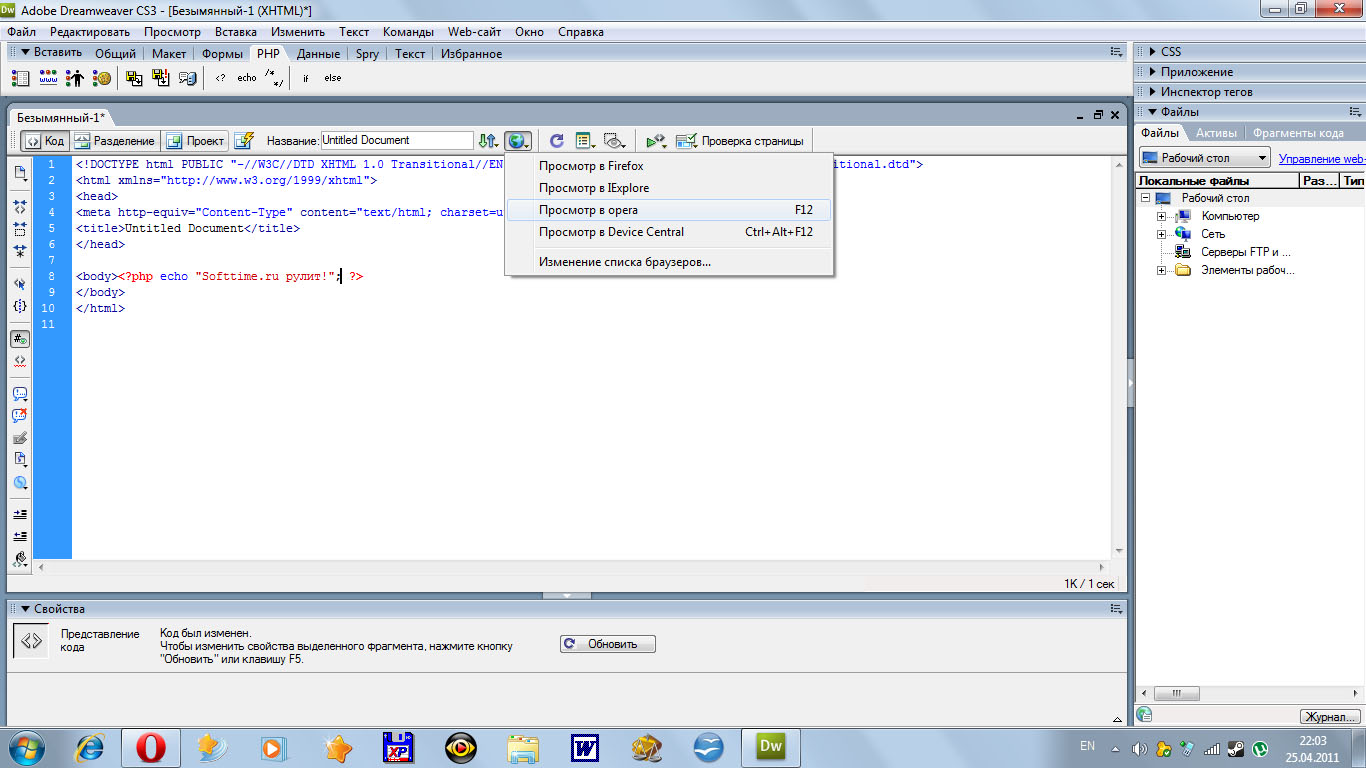Open Internet Explorer from taskbar

[x=90, y=747]
